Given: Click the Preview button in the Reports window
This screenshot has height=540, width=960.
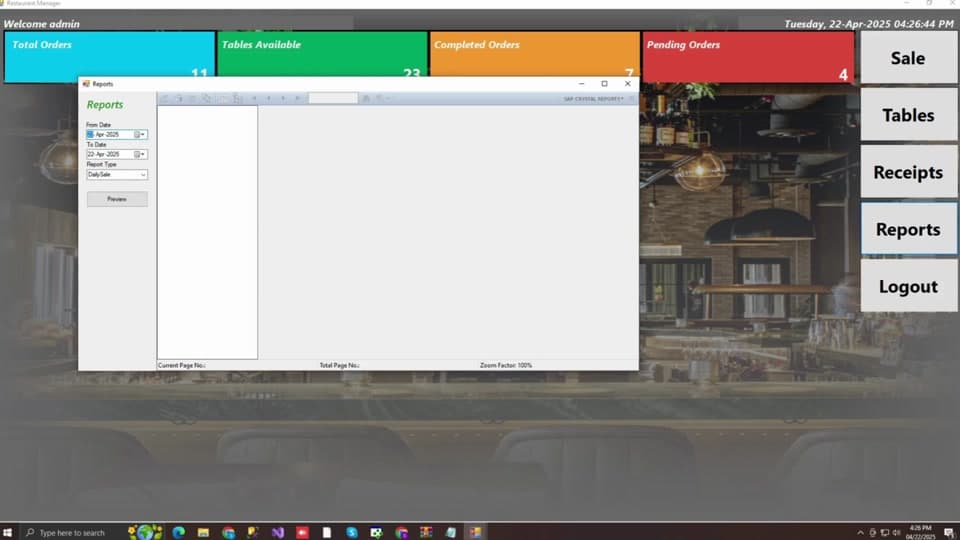Looking at the screenshot, I should click(117, 199).
